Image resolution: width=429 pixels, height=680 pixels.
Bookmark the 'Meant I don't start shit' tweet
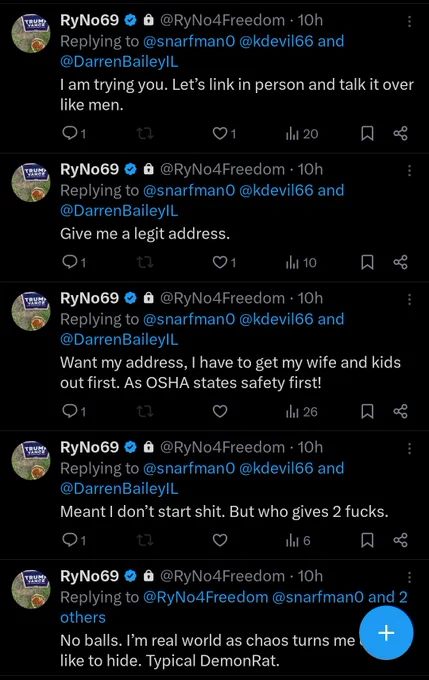click(367, 540)
